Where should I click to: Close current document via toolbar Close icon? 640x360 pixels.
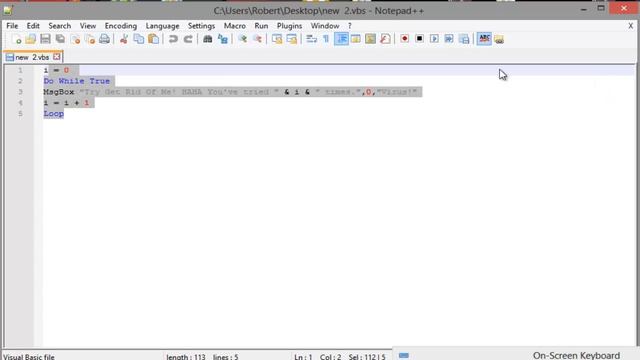pos(75,39)
